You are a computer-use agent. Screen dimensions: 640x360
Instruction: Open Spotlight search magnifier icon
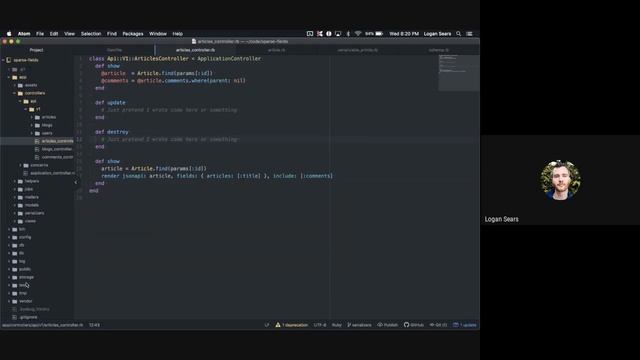click(458, 34)
